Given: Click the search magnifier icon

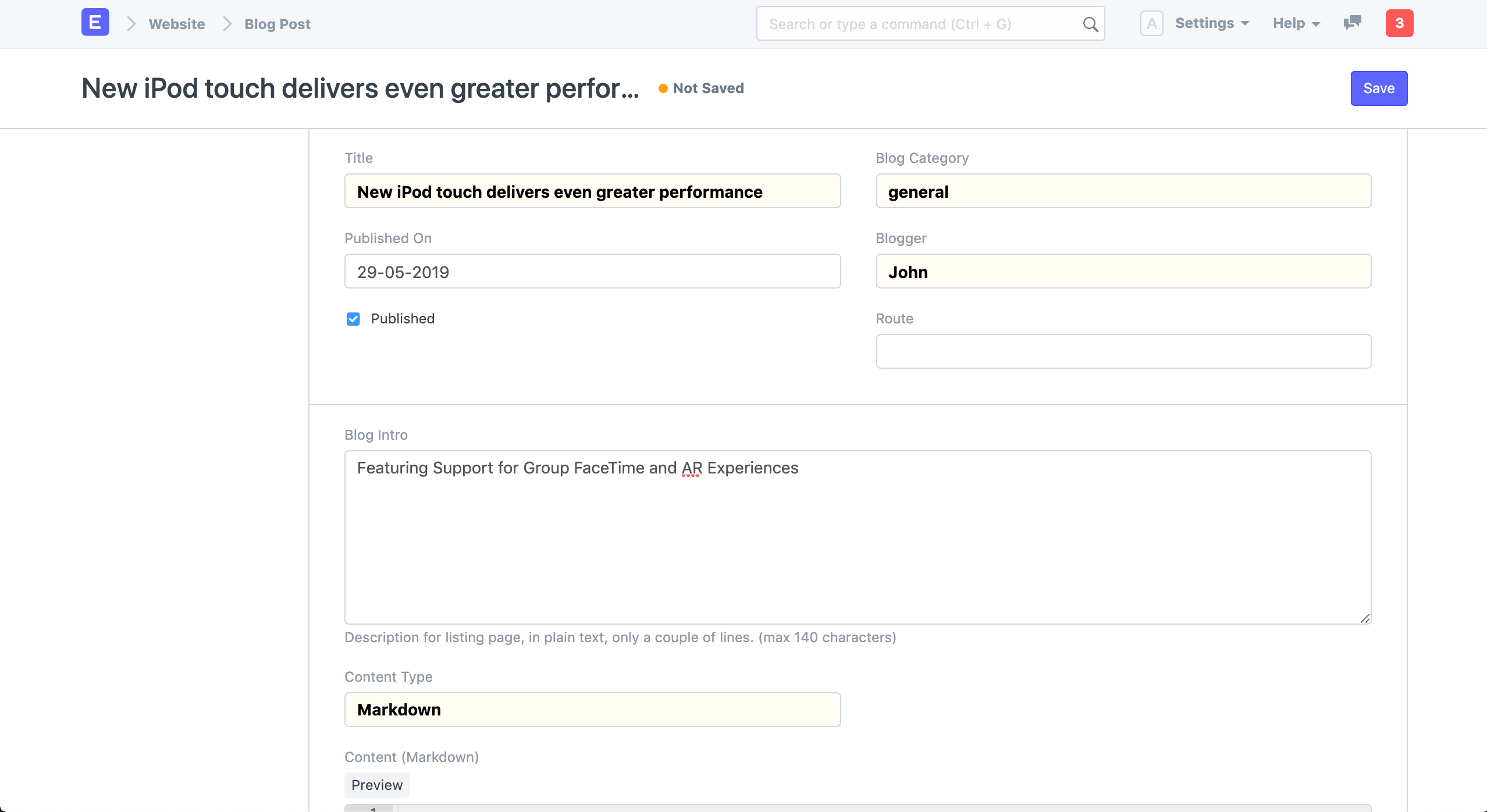Looking at the screenshot, I should (1090, 24).
